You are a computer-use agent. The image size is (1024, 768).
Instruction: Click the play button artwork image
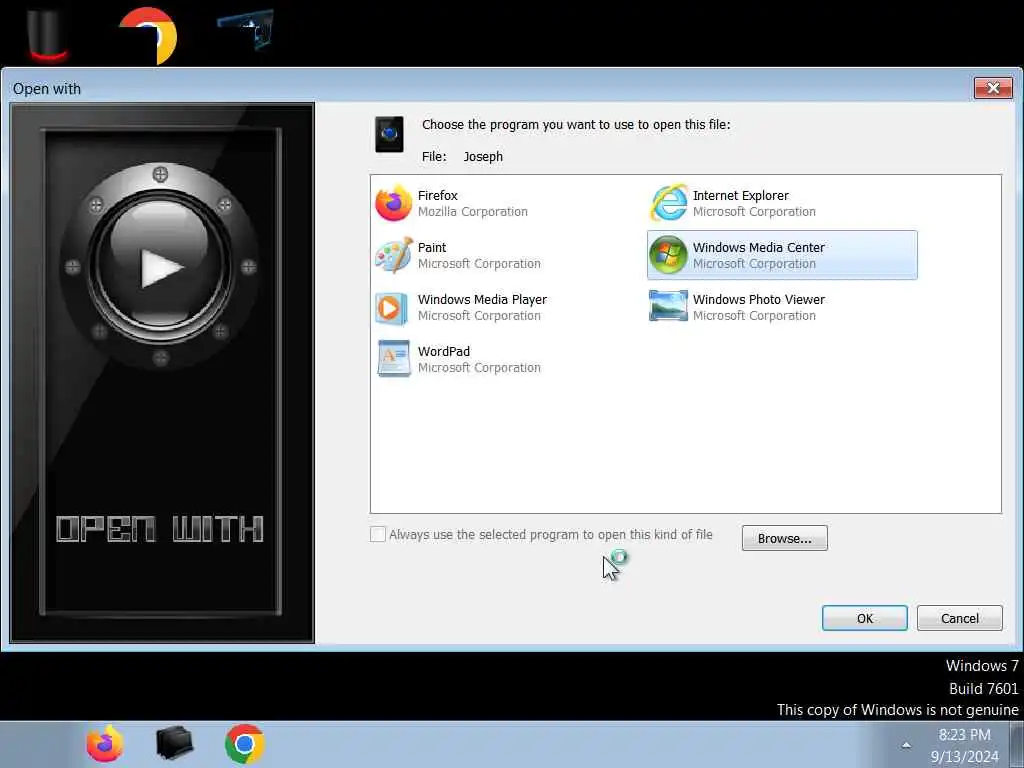(162, 372)
